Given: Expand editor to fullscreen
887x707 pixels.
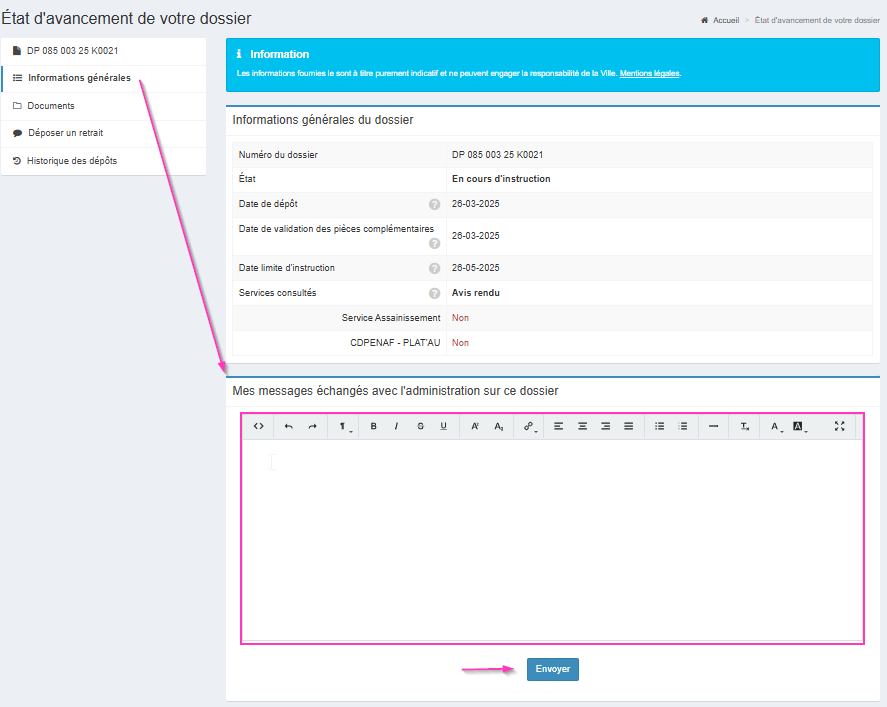Looking at the screenshot, I should click(x=839, y=426).
